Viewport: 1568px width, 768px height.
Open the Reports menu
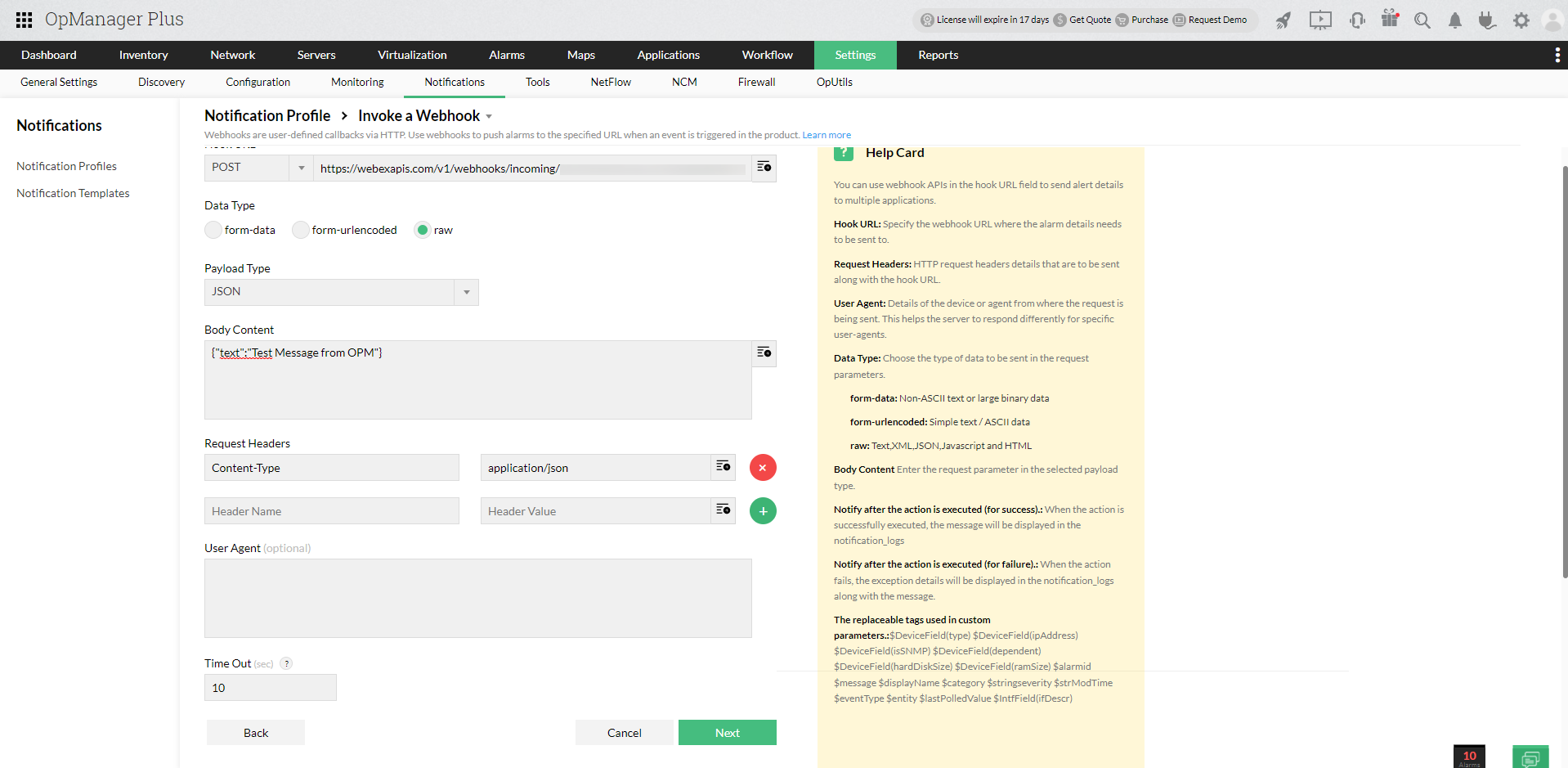point(937,55)
